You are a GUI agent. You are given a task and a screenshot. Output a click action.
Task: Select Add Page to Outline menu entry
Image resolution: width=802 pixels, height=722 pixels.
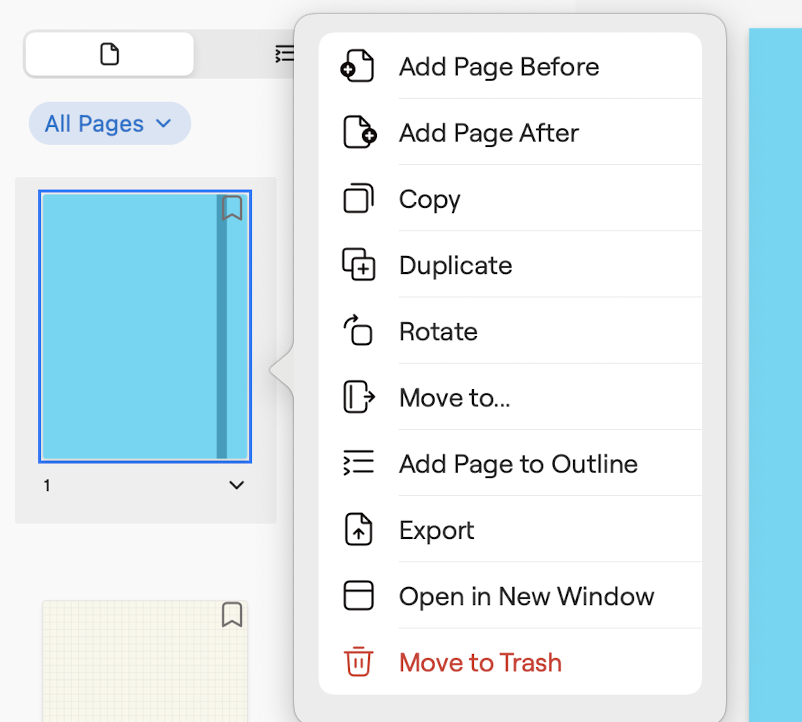click(517, 464)
